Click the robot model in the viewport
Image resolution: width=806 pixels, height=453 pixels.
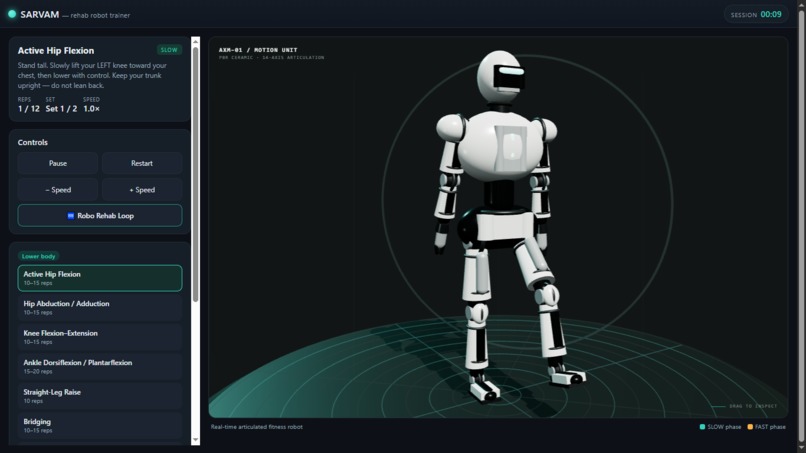click(506, 226)
